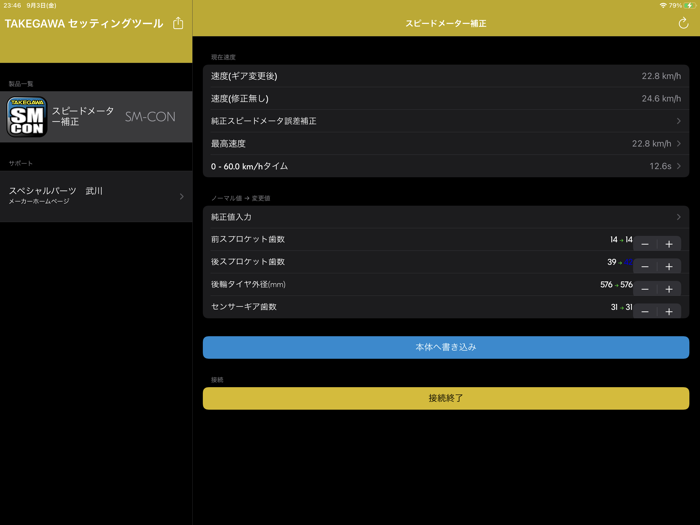Increase 前スプロケット歯数 with plus button
The image size is (700, 525).
669,244
